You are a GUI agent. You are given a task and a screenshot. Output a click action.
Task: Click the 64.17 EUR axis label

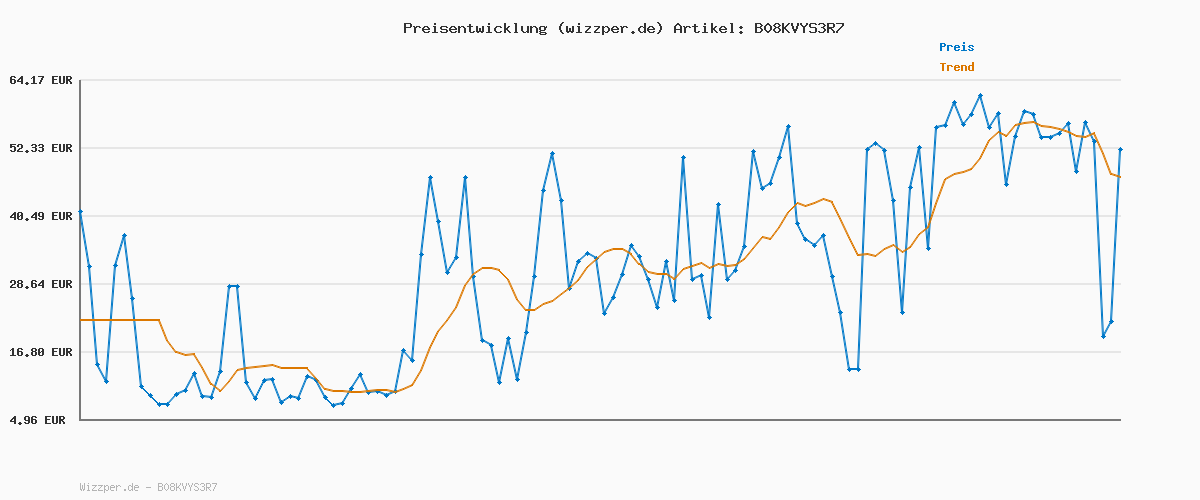click(41, 80)
